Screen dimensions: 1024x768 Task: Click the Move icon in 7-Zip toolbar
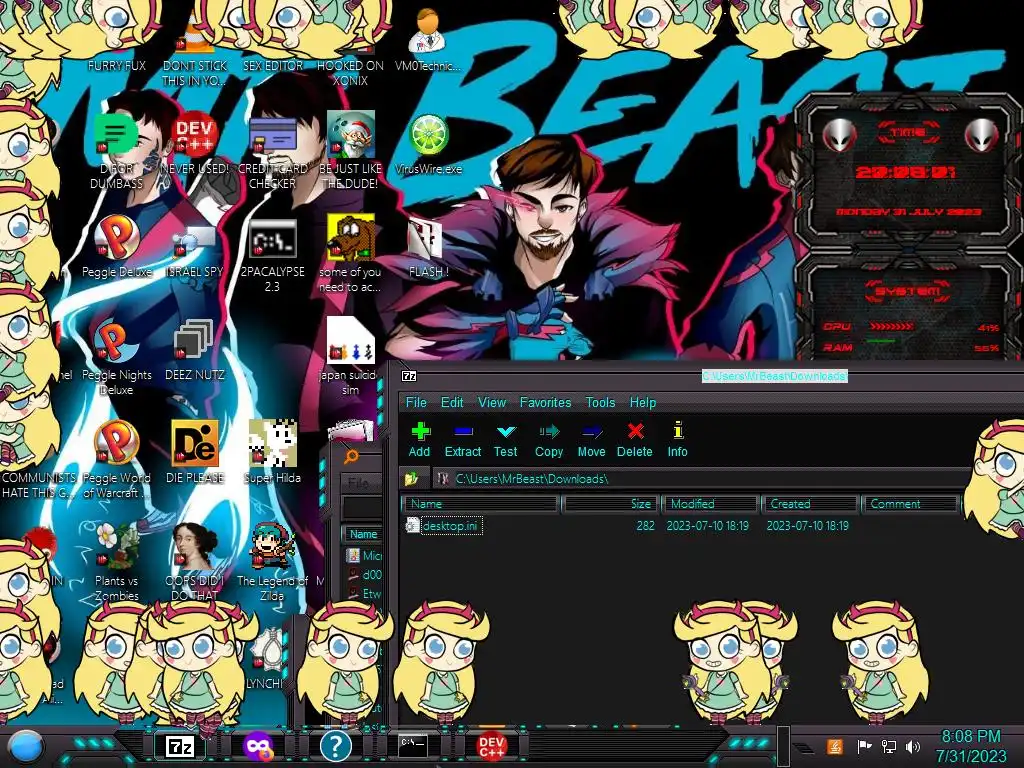point(592,432)
